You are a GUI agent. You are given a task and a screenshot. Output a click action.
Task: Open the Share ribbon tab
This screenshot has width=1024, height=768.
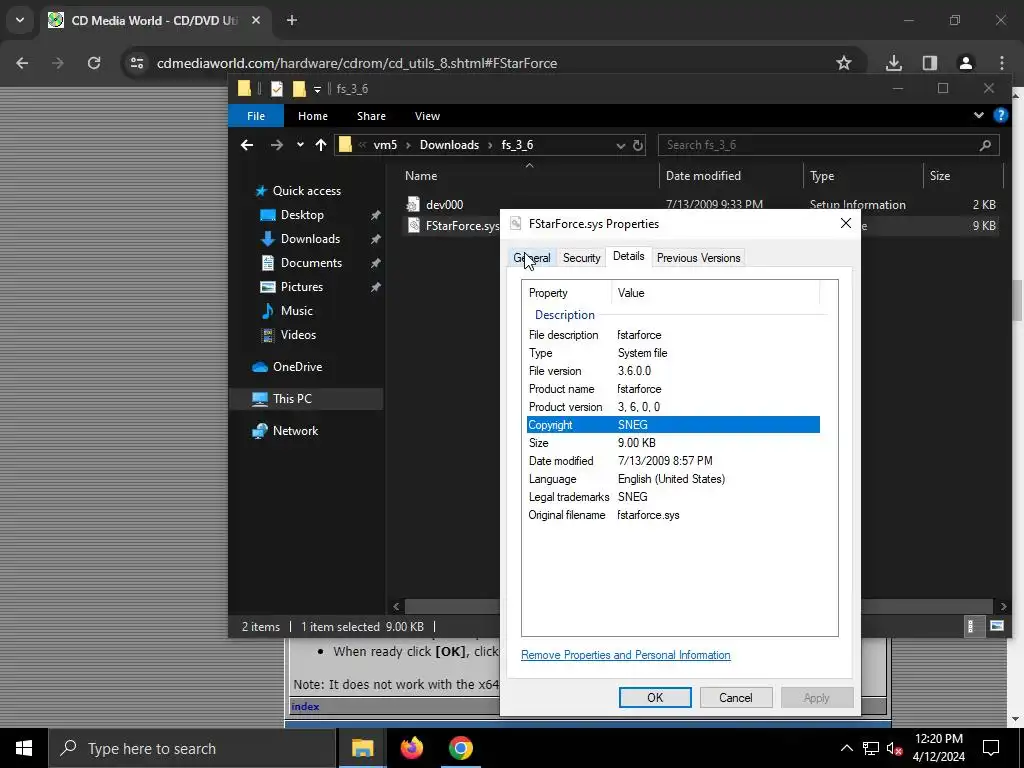(371, 116)
